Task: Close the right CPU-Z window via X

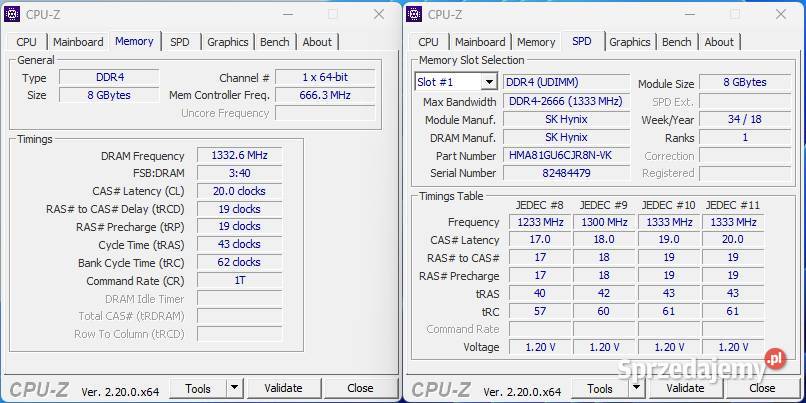Action: point(781,14)
